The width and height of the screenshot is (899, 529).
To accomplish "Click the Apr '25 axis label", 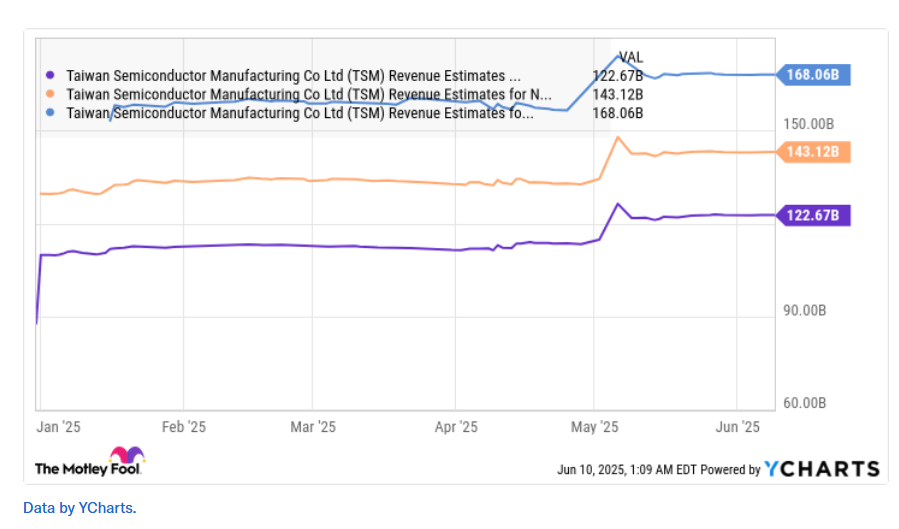I will coord(456,427).
